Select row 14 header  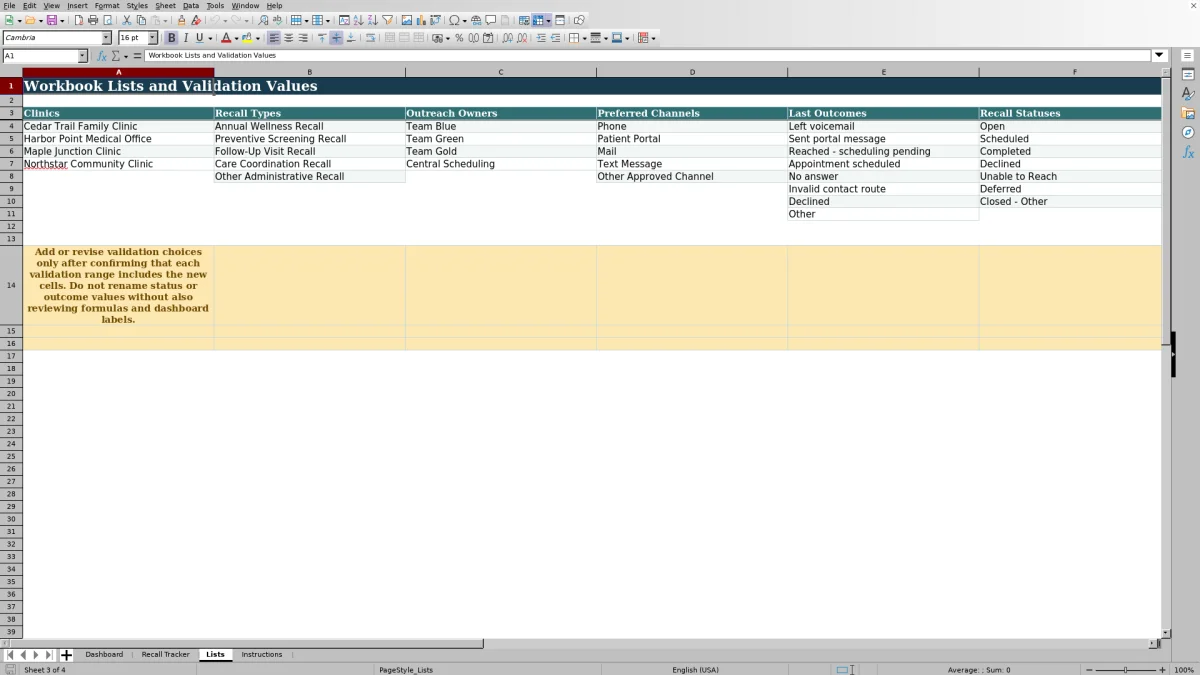point(11,285)
